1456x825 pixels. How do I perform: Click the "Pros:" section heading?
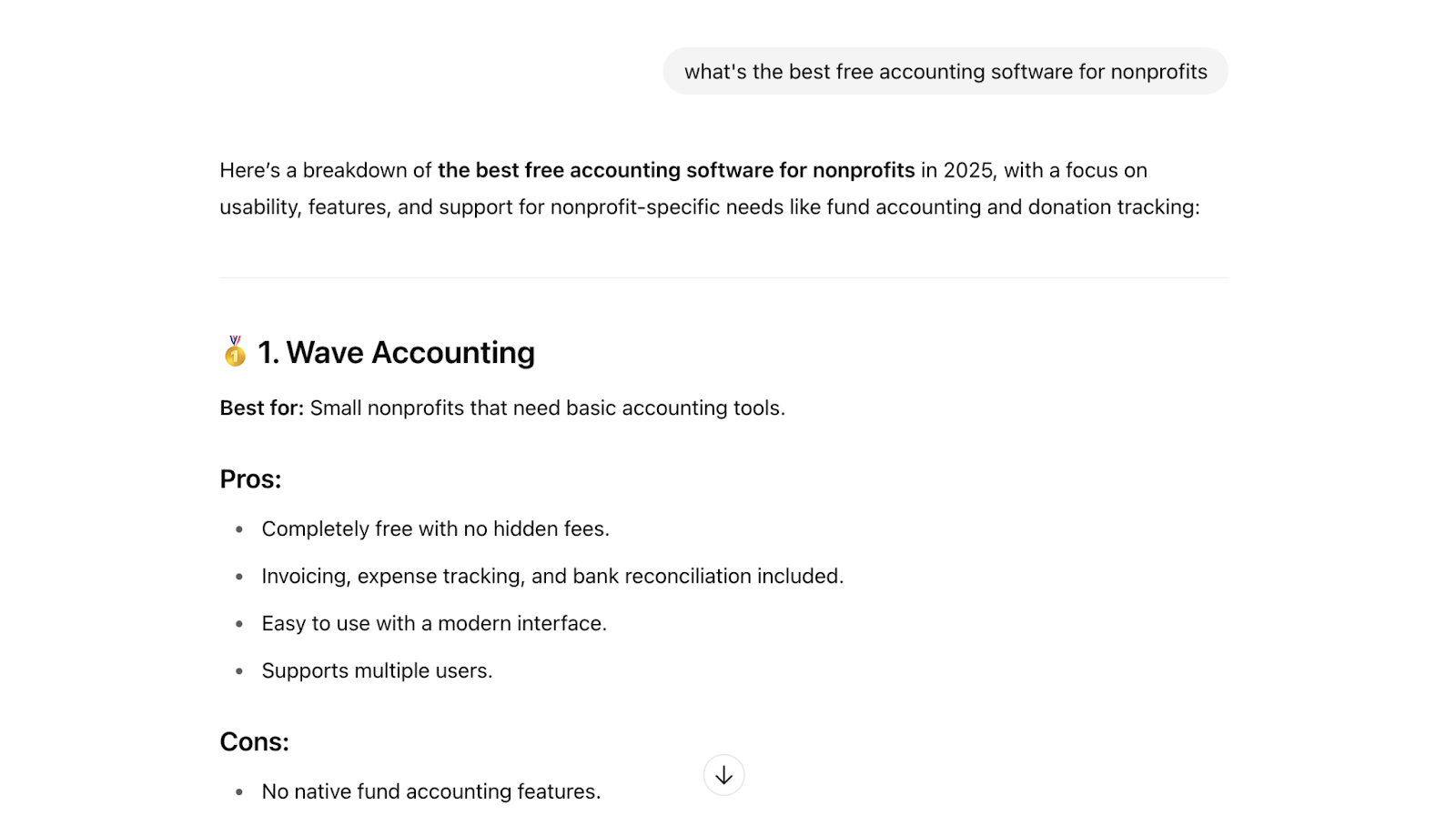point(250,479)
